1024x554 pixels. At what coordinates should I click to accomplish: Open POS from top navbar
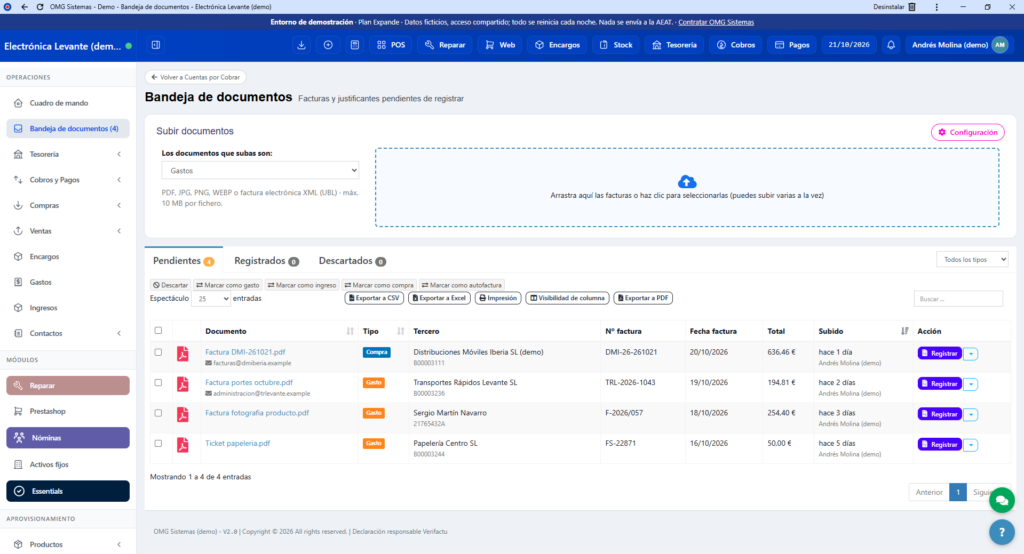(391, 45)
